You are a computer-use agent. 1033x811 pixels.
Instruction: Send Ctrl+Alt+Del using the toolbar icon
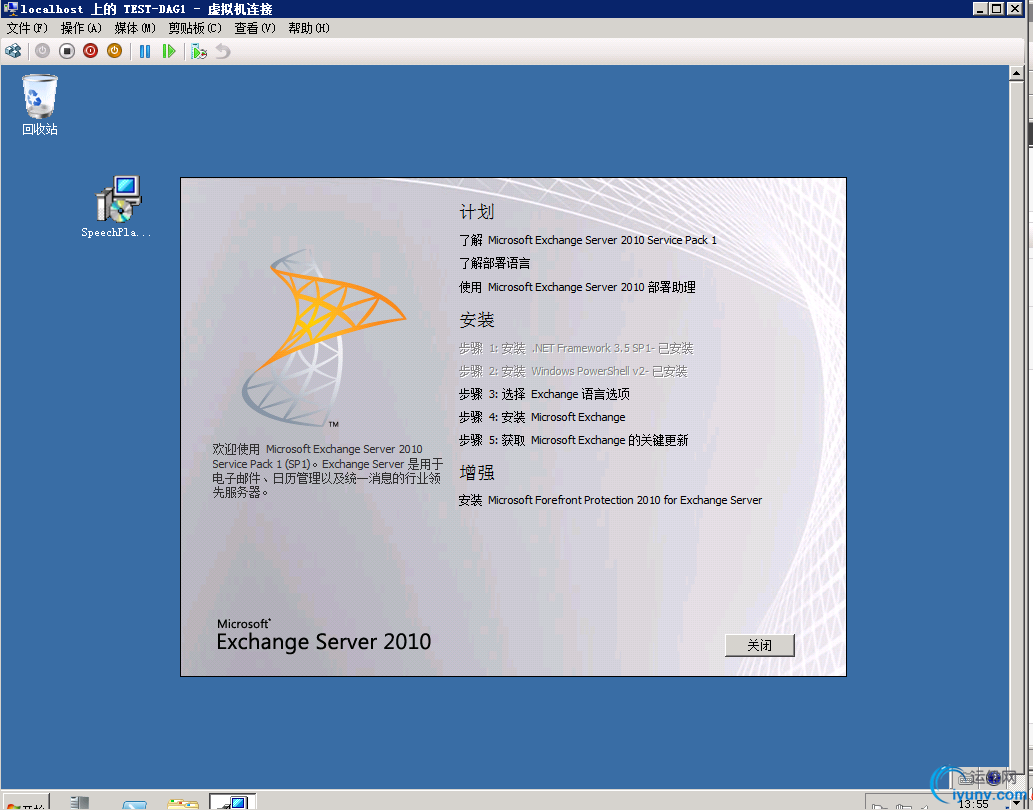pos(13,51)
